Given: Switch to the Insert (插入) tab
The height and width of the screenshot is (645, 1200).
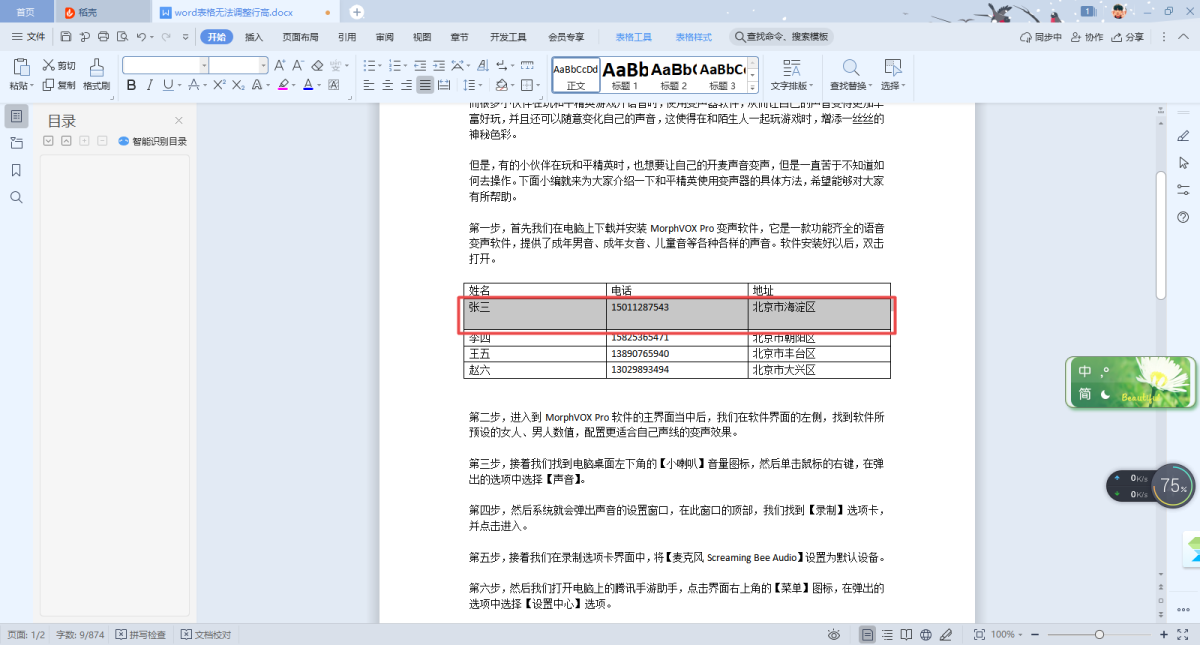Looking at the screenshot, I should click(x=254, y=37).
